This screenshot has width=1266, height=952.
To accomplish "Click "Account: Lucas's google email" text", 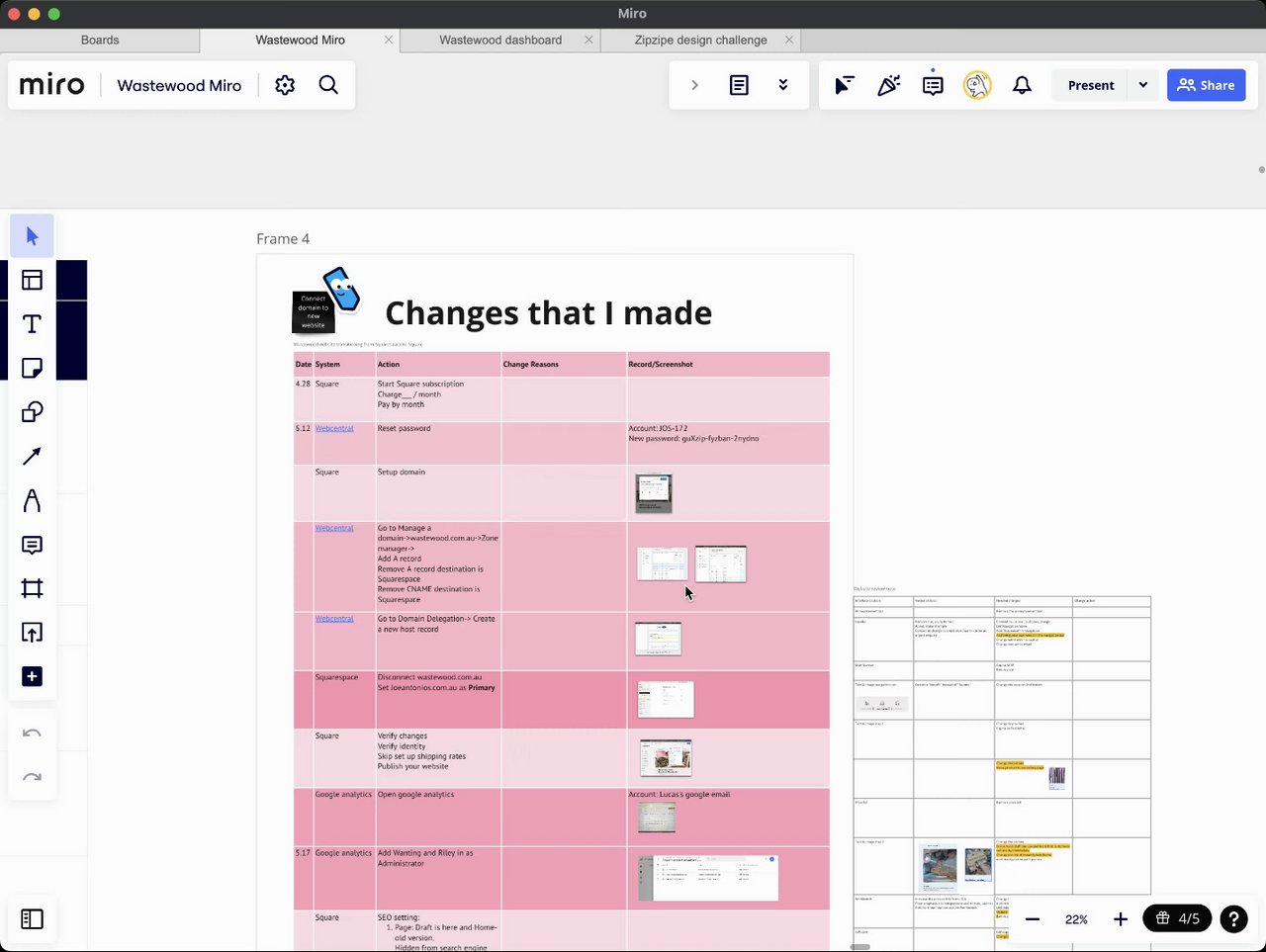I will [679, 794].
